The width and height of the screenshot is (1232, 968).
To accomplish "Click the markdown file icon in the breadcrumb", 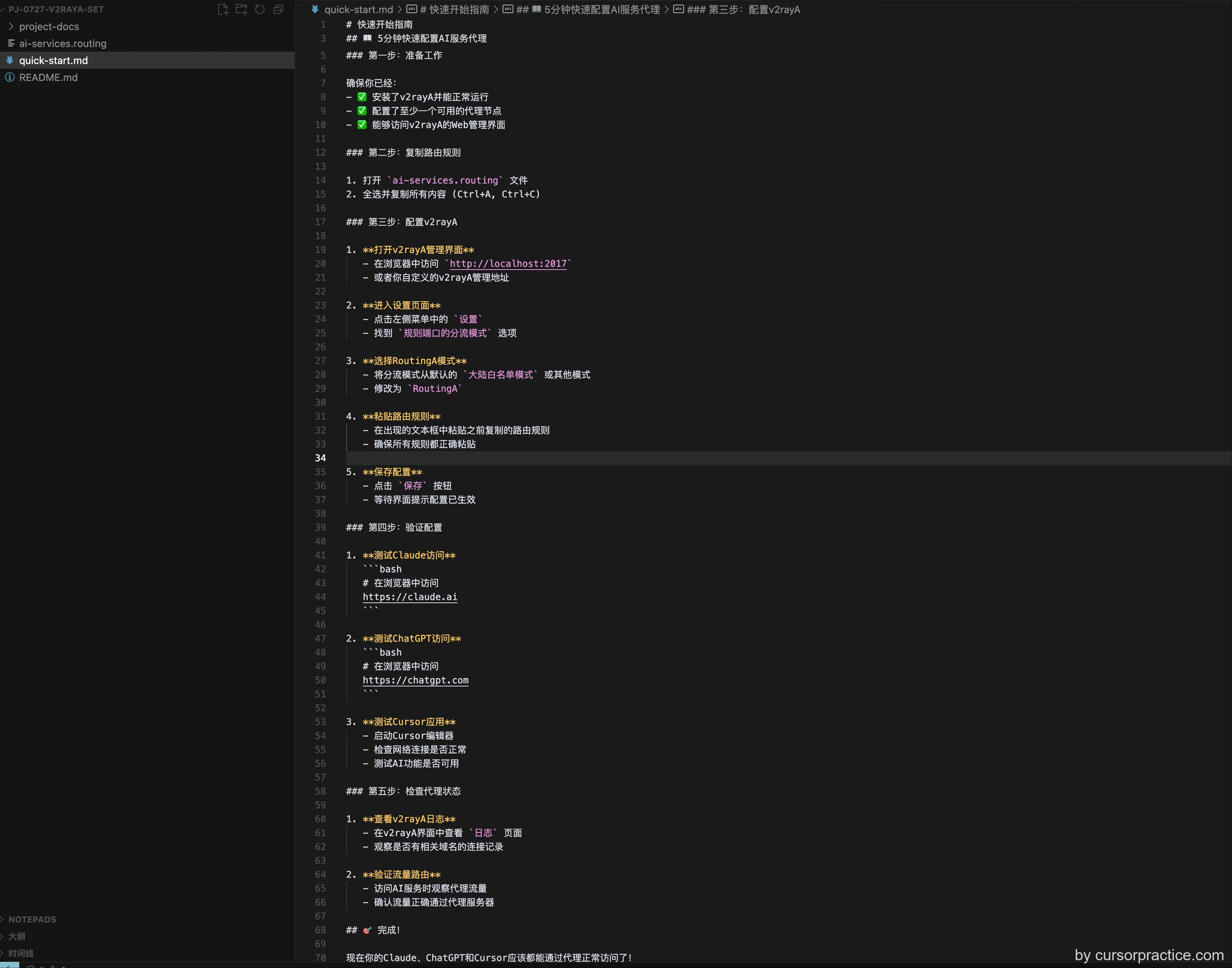I will point(315,9).
